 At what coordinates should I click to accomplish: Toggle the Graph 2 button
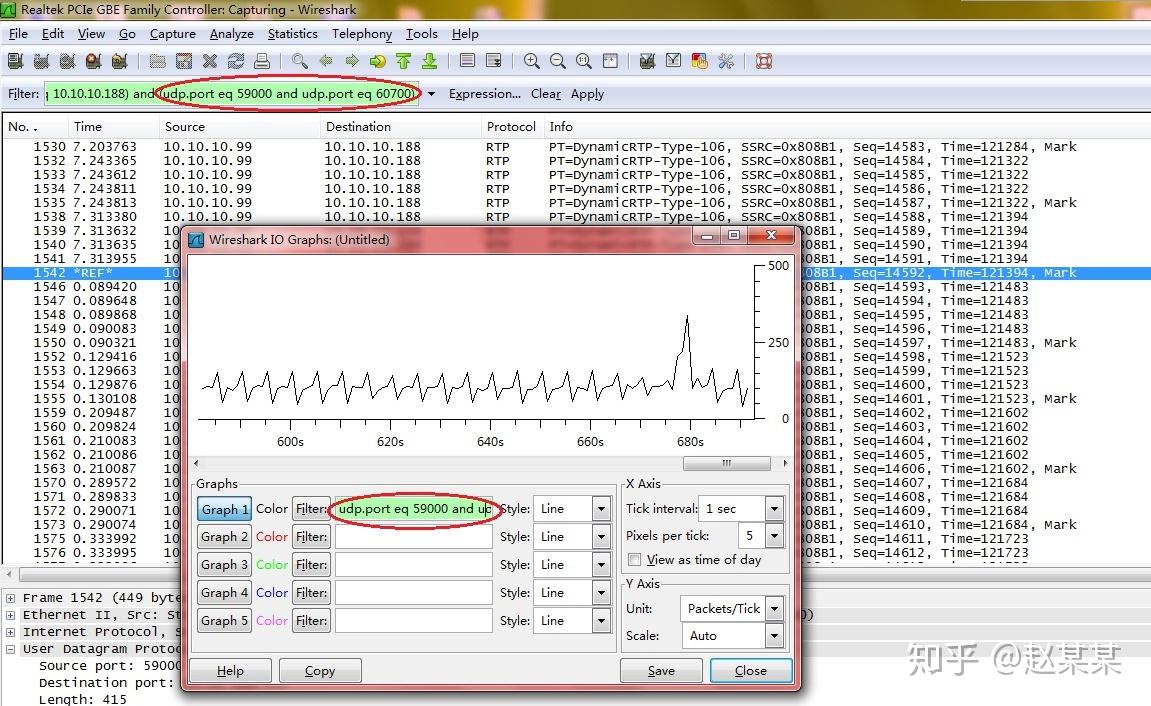coord(225,537)
